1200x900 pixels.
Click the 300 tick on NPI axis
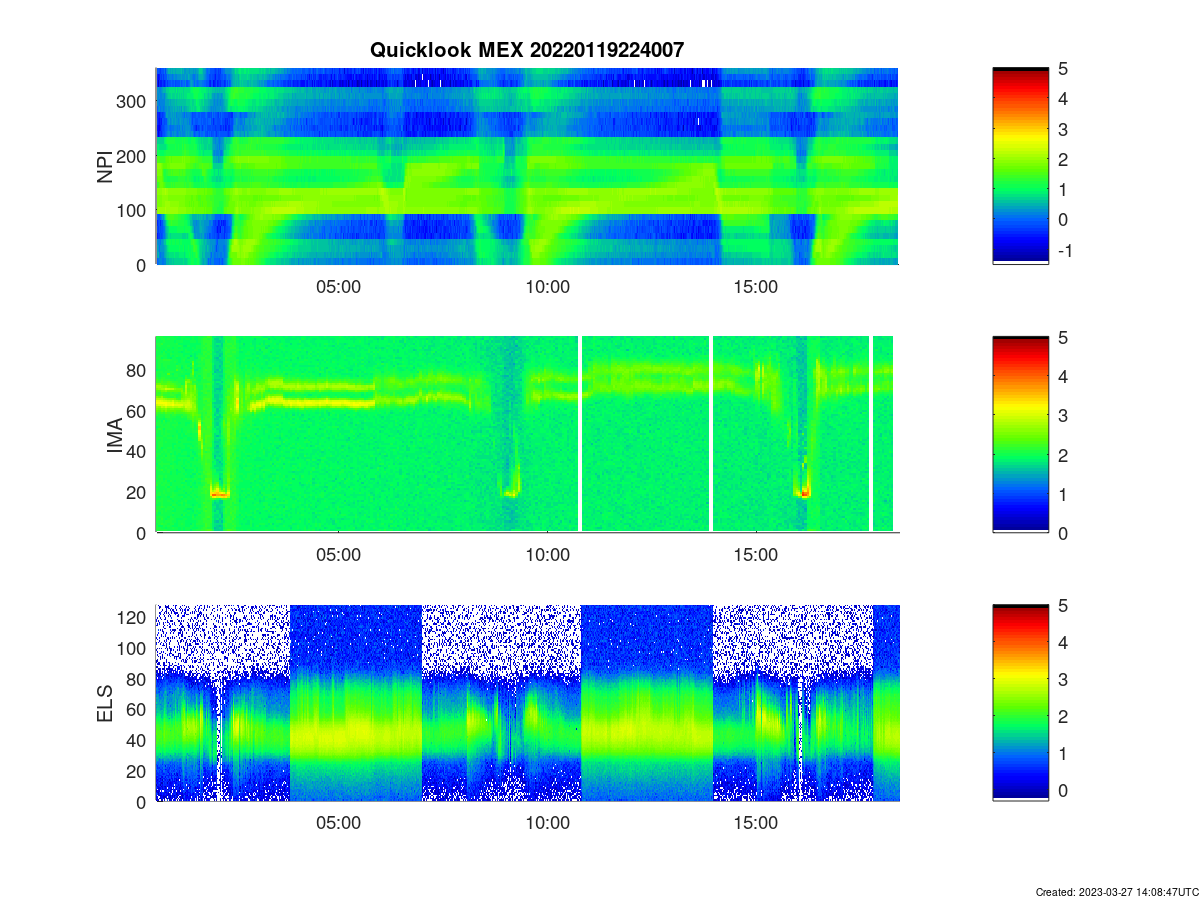(x=133, y=101)
